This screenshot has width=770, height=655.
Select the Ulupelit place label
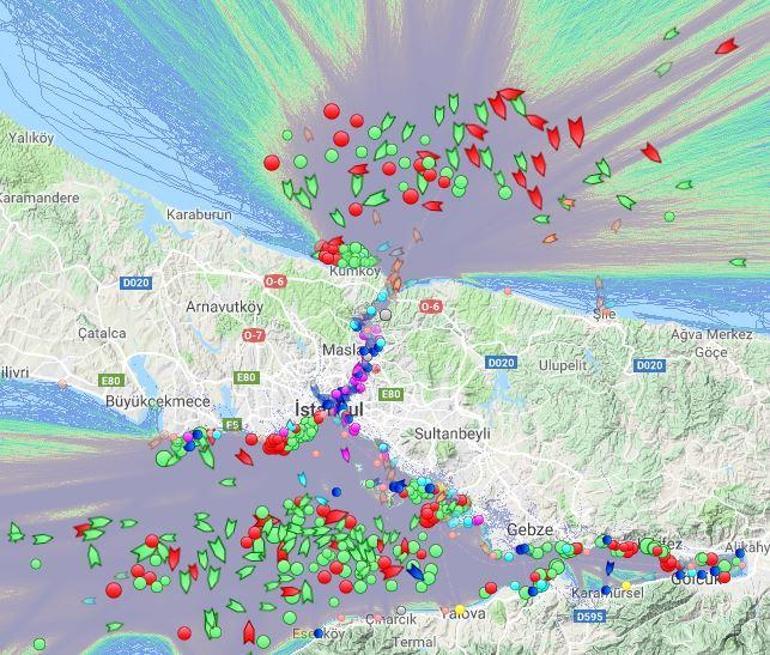pos(562,366)
